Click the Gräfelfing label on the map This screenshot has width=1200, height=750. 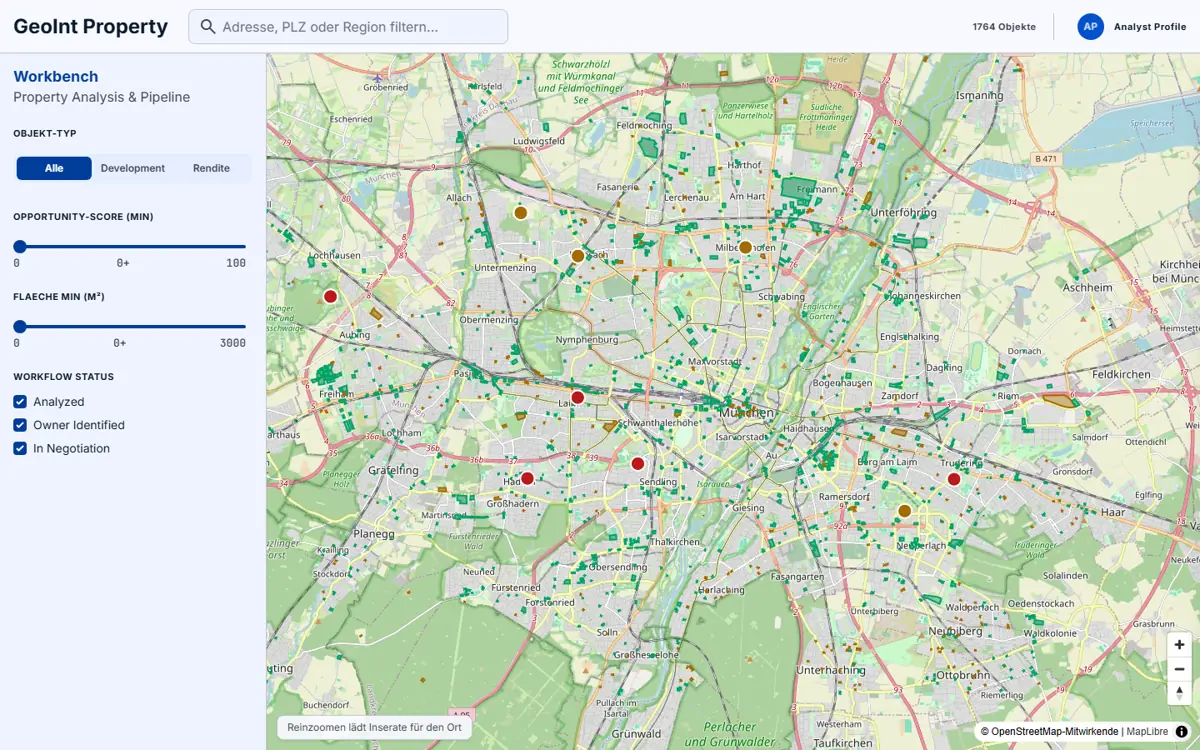[394, 470]
